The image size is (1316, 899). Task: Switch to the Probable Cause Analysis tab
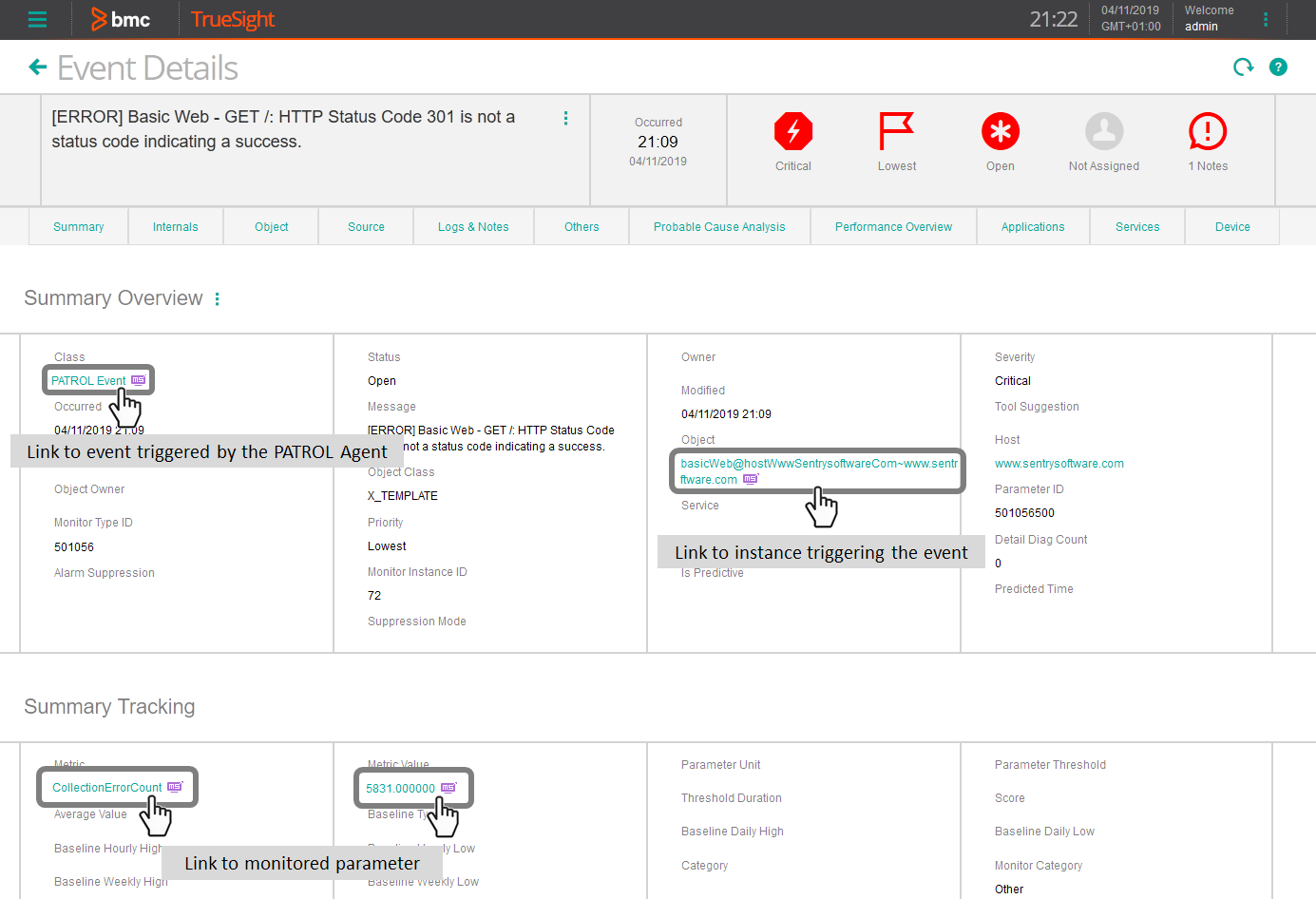(718, 226)
